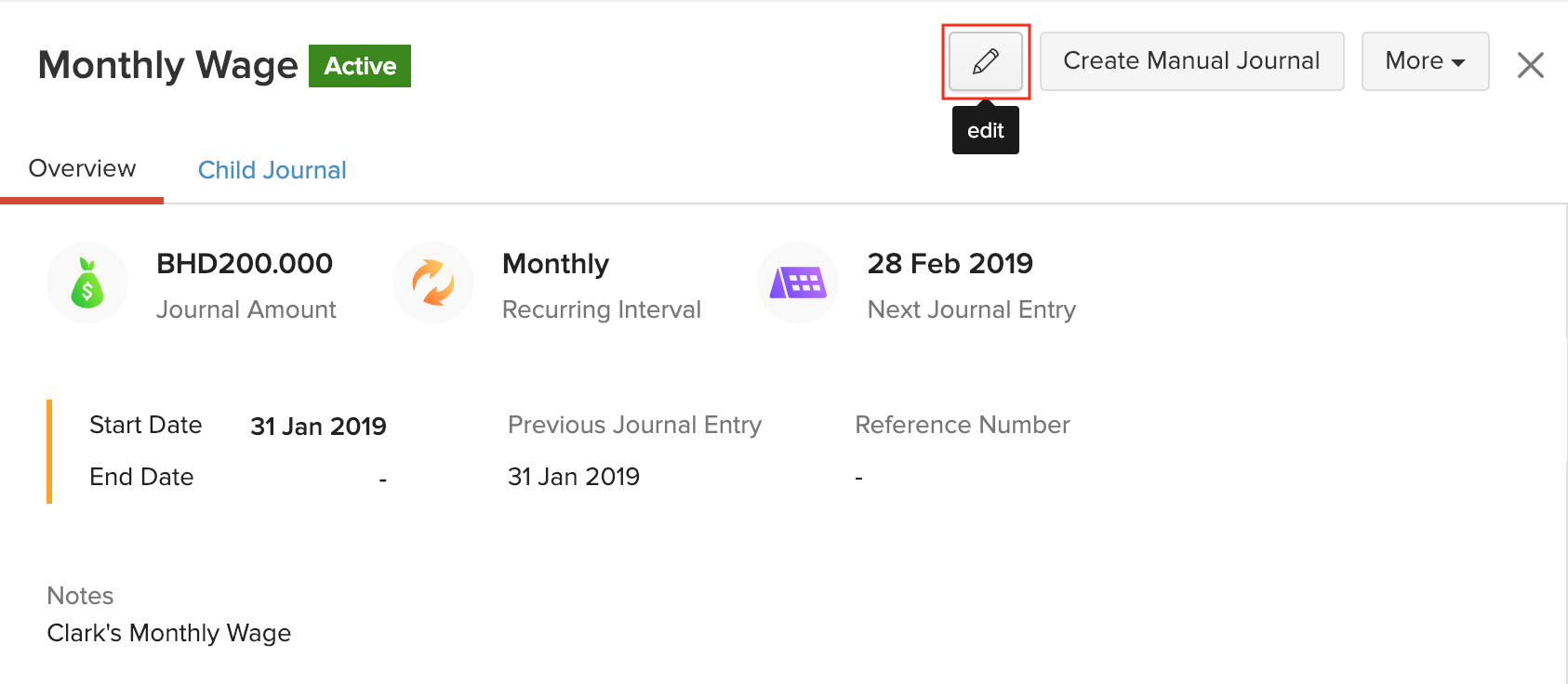Click the More button's down arrow chevron
This screenshot has height=684, width=1568.
click(x=1456, y=62)
